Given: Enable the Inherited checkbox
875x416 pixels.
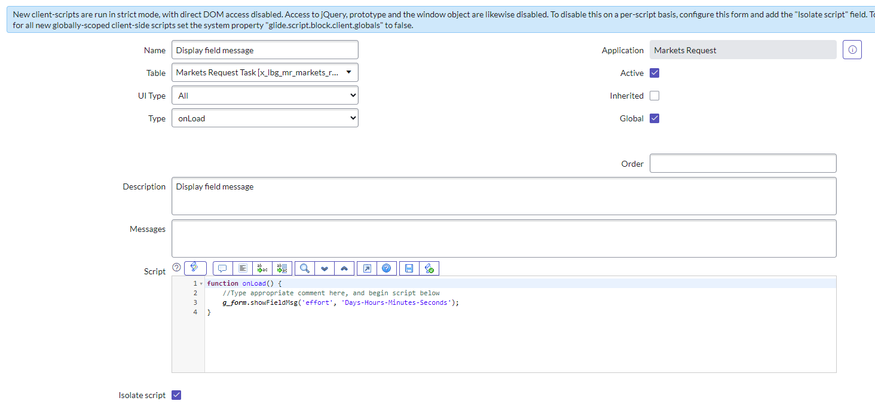Looking at the screenshot, I should click(655, 96).
